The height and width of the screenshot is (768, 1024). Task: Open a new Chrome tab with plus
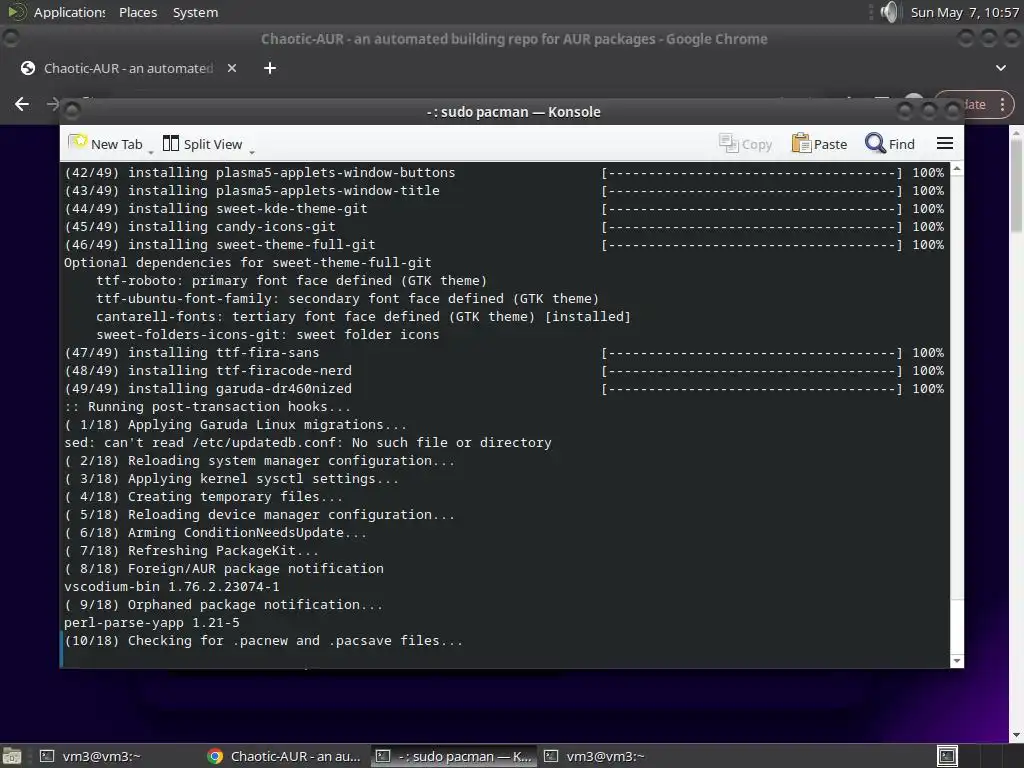pos(270,68)
